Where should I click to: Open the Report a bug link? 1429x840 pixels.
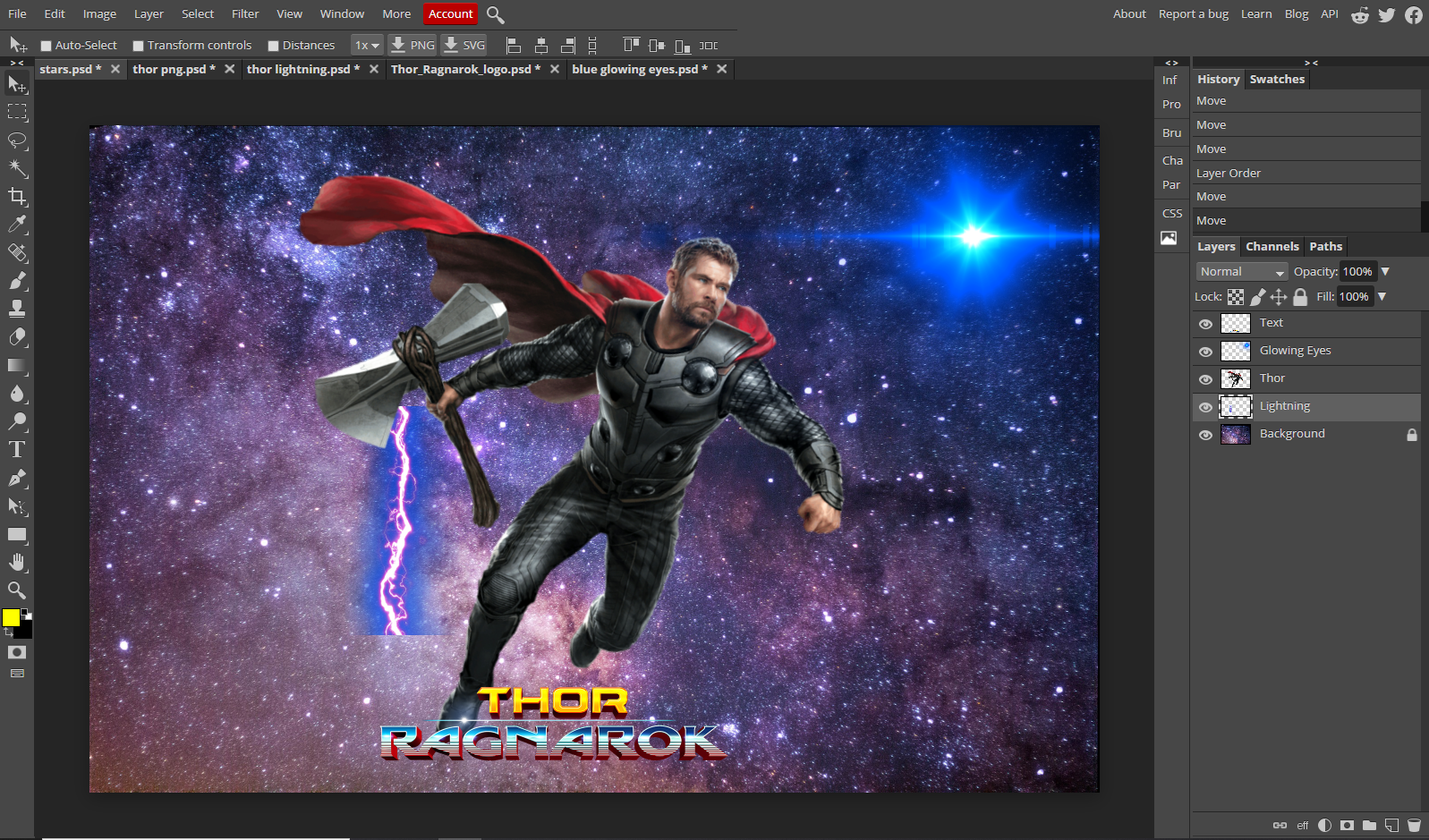(1194, 14)
